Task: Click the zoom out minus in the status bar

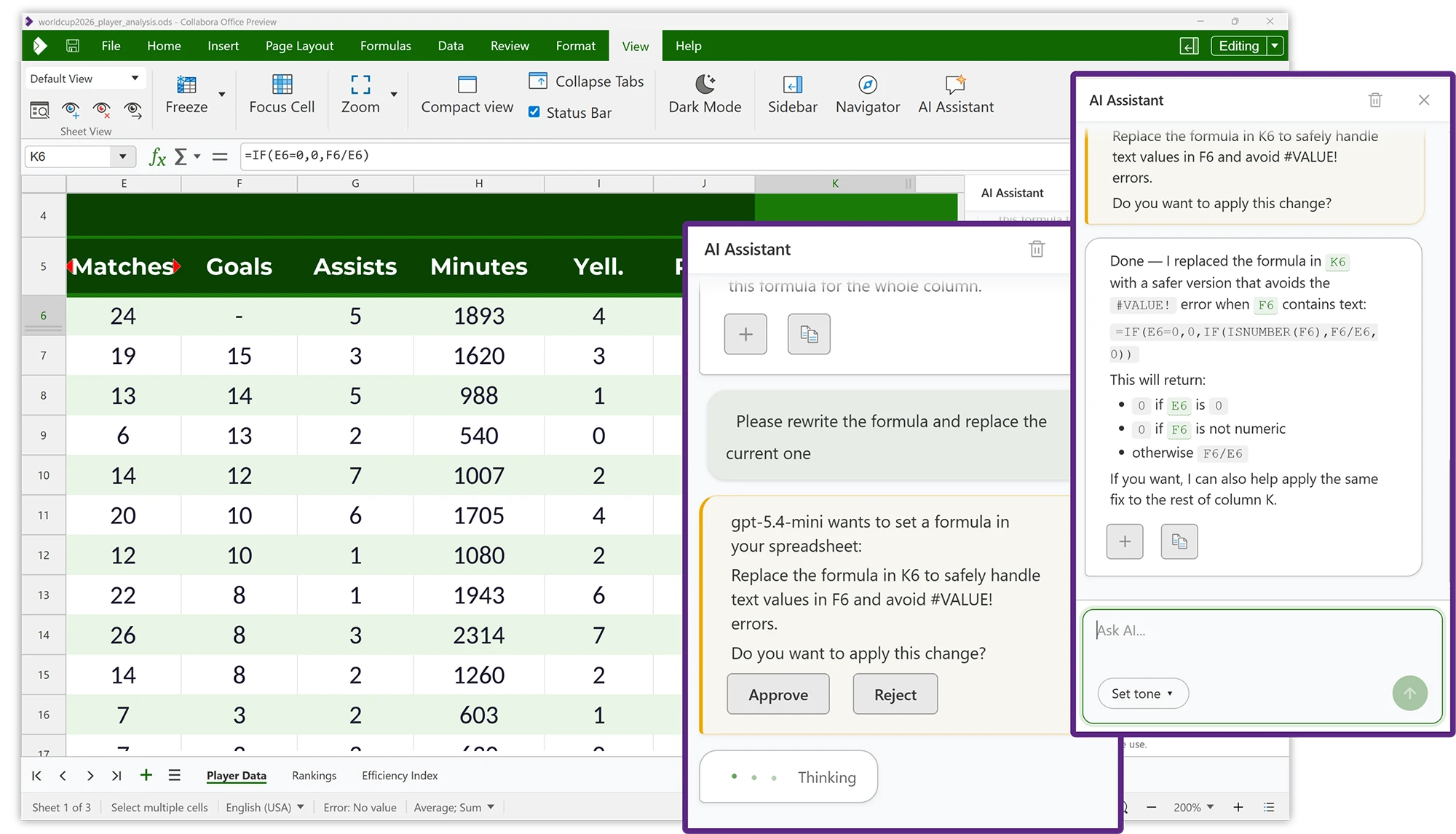Action: [1151, 807]
